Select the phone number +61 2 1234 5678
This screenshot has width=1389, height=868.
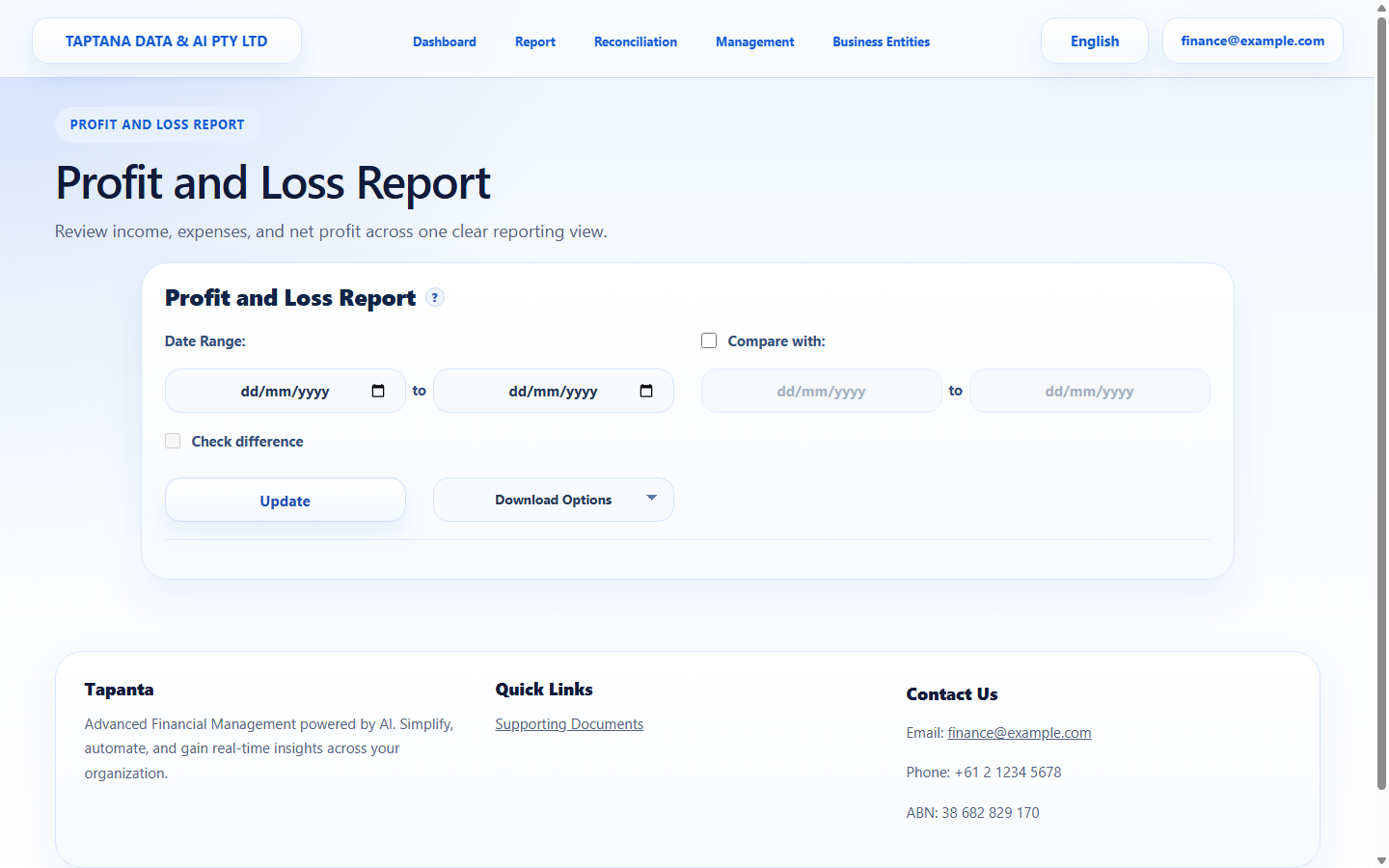tap(1008, 773)
